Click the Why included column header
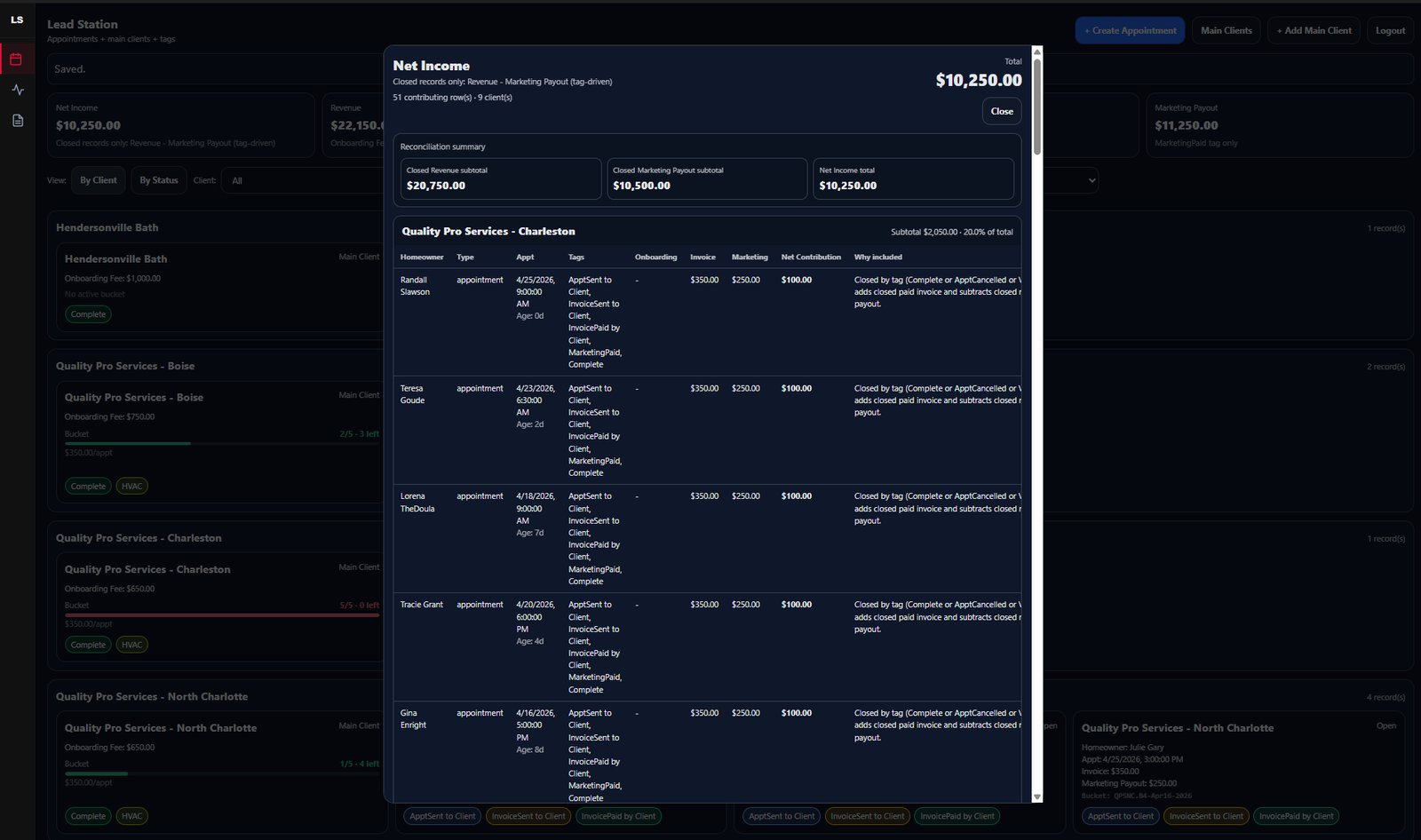Viewport: 1421px width, 840px height. (x=877, y=258)
